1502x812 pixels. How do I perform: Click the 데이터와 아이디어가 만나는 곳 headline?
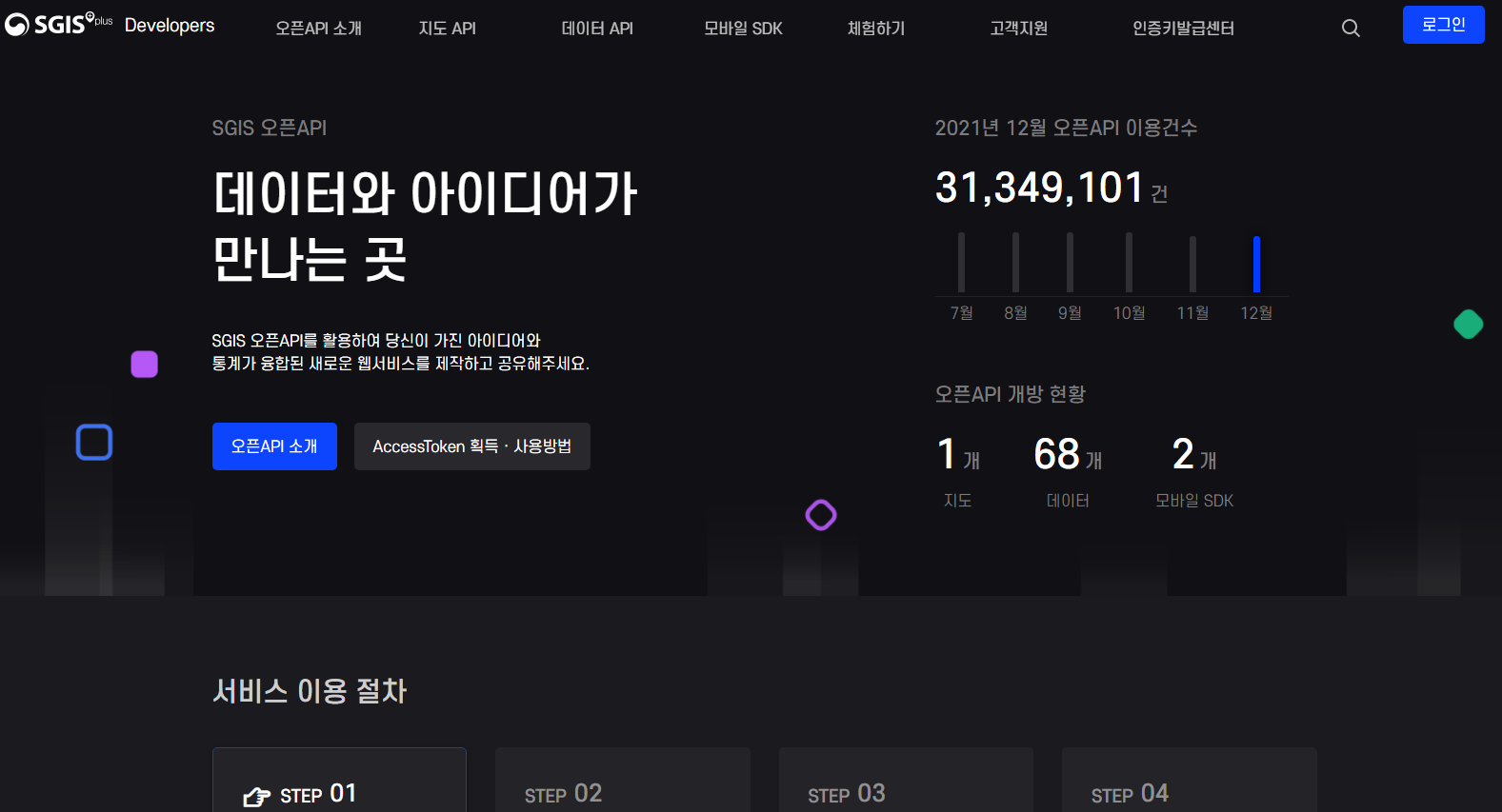[x=425, y=227]
